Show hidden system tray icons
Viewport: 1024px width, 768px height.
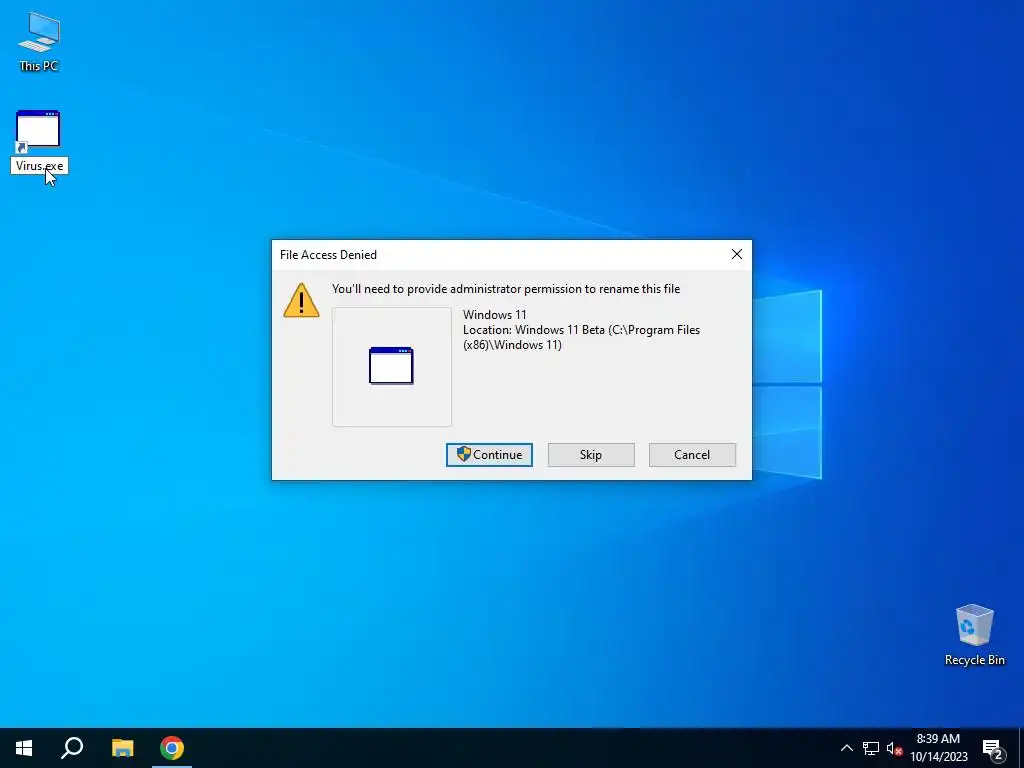point(846,748)
